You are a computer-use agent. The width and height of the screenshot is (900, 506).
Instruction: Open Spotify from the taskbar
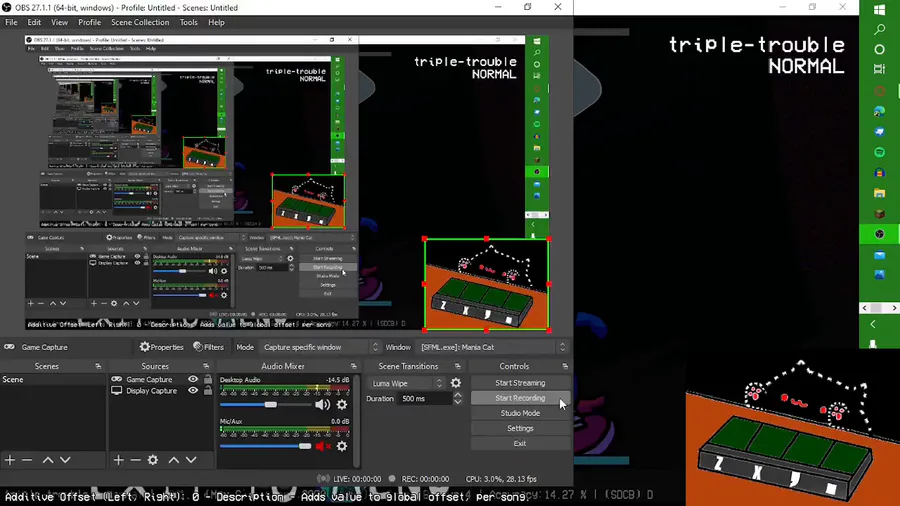pos(879,152)
